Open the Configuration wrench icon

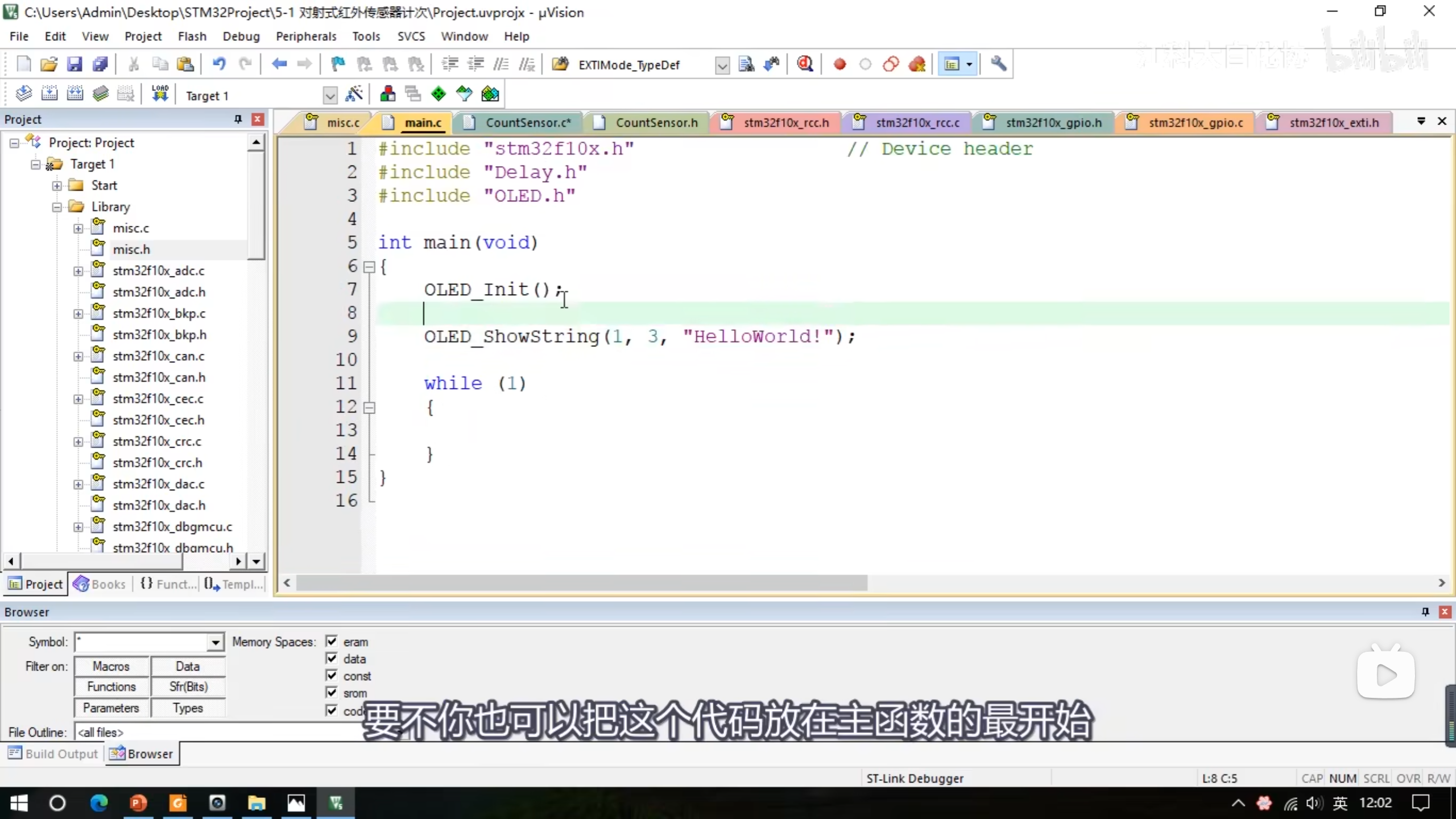[x=998, y=64]
